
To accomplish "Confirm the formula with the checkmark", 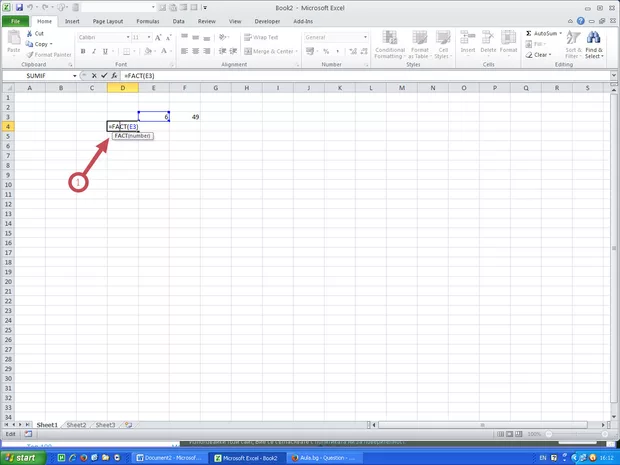I will click(x=104, y=76).
